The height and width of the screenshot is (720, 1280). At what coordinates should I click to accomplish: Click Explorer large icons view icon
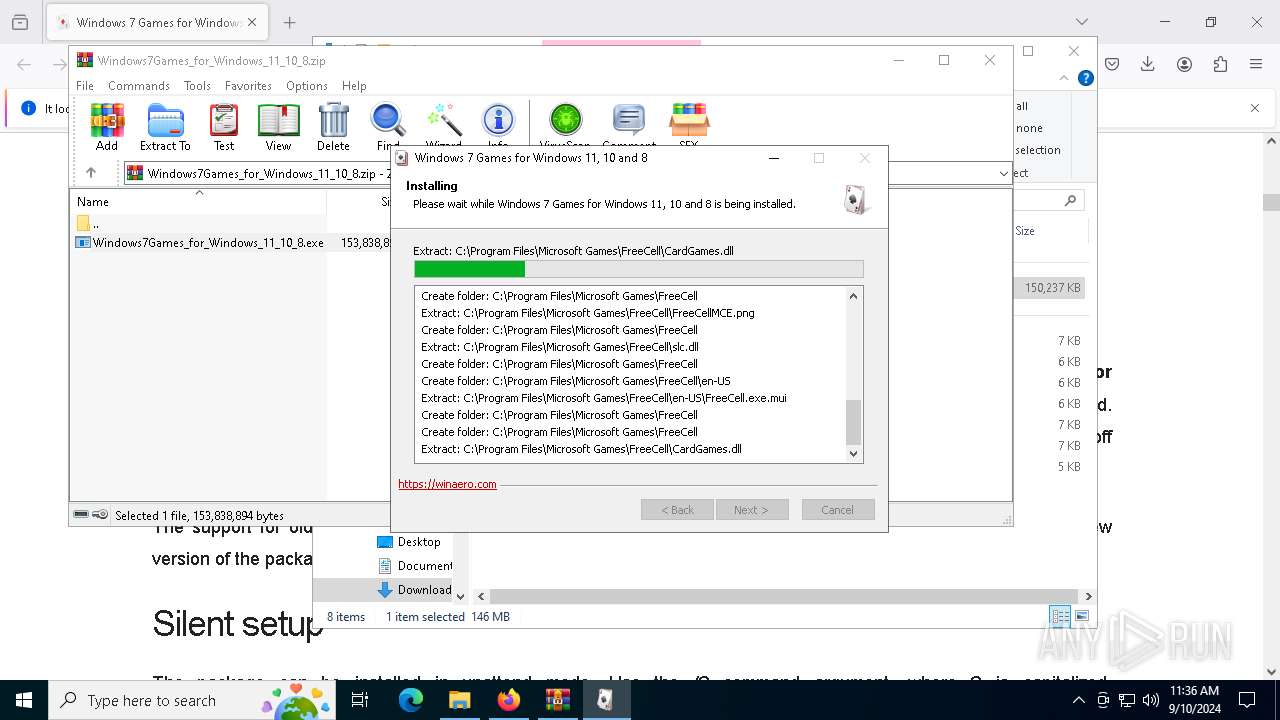click(x=1081, y=616)
